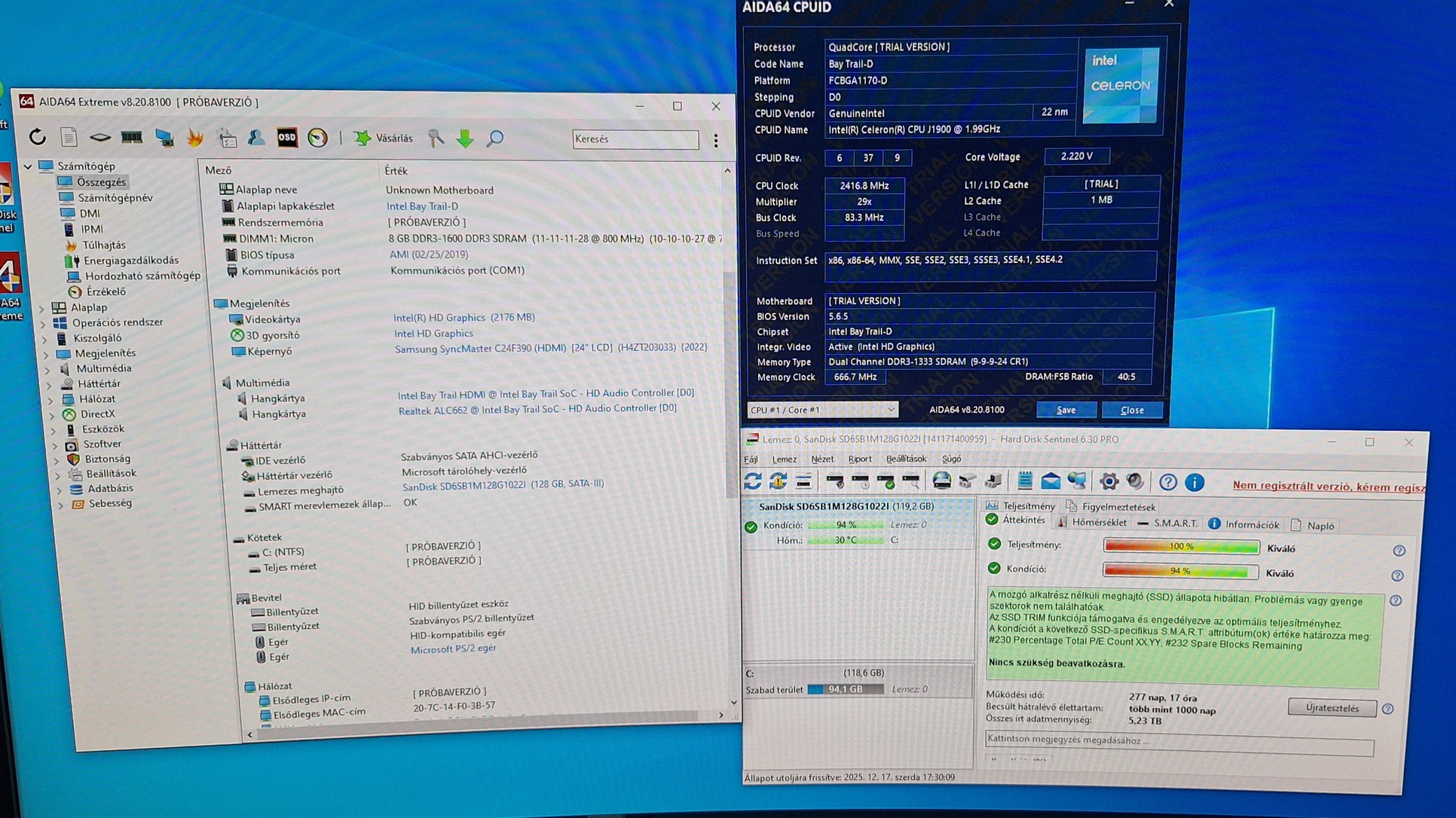The height and width of the screenshot is (818, 1456).
Task: Expand the Alaplap tree node
Action: (x=42, y=307)
